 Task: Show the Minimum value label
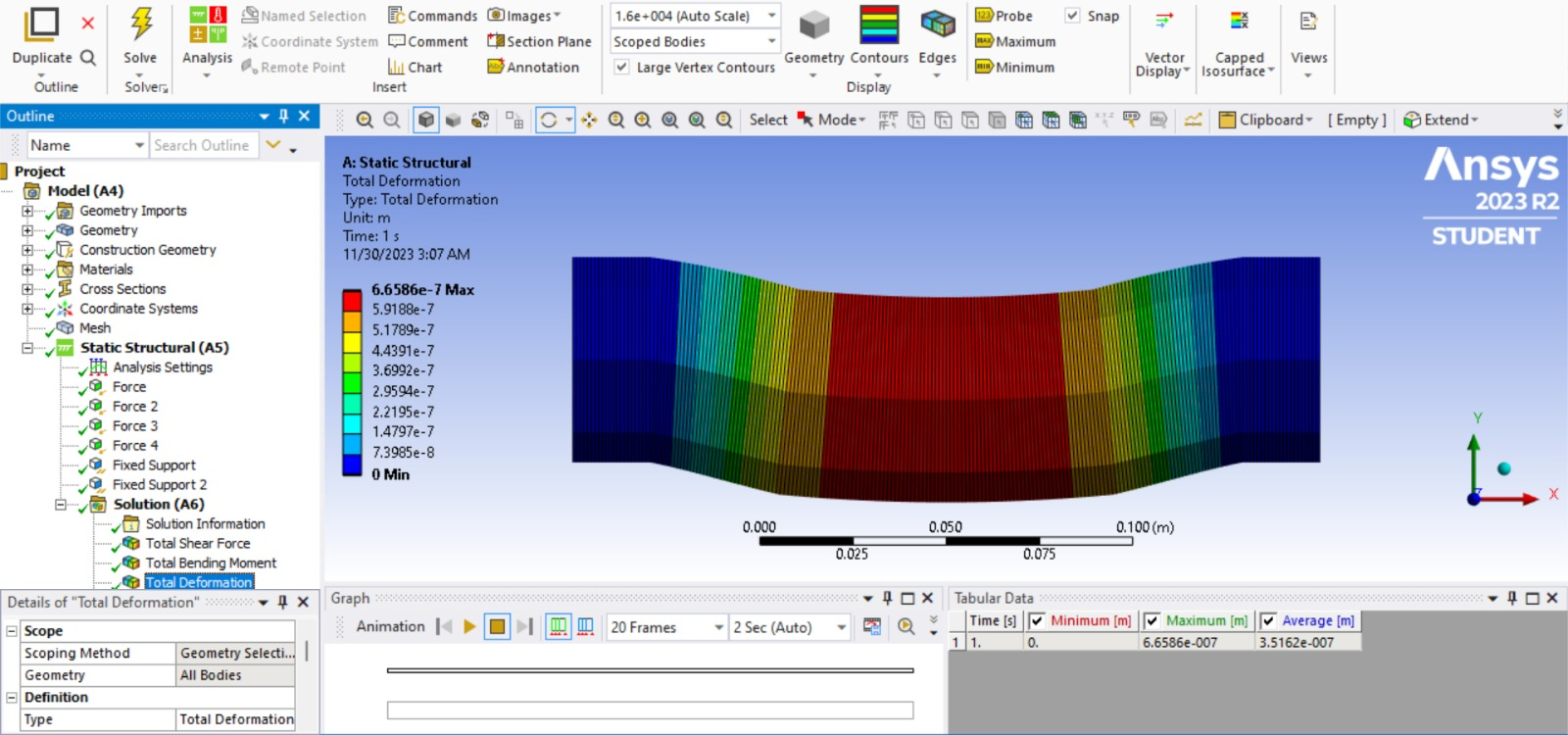coord(1014,67)
